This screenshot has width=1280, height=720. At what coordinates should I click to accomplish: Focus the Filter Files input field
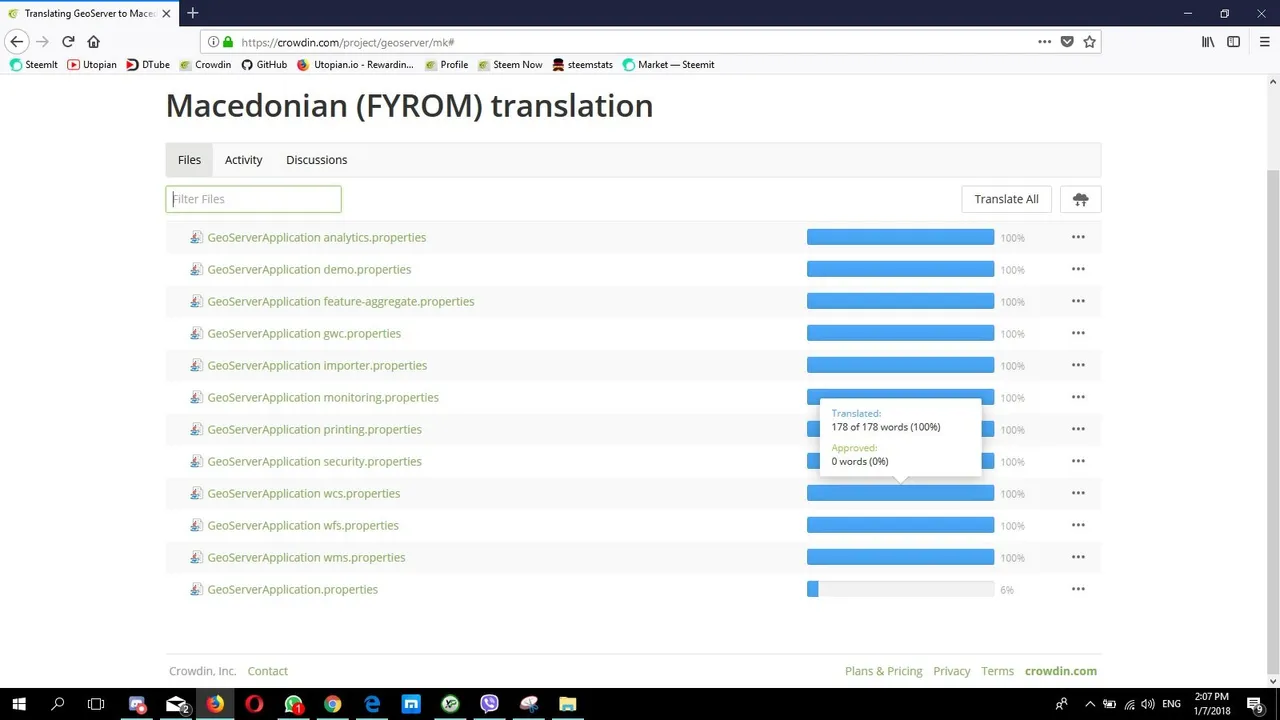(x=253, y=199)
